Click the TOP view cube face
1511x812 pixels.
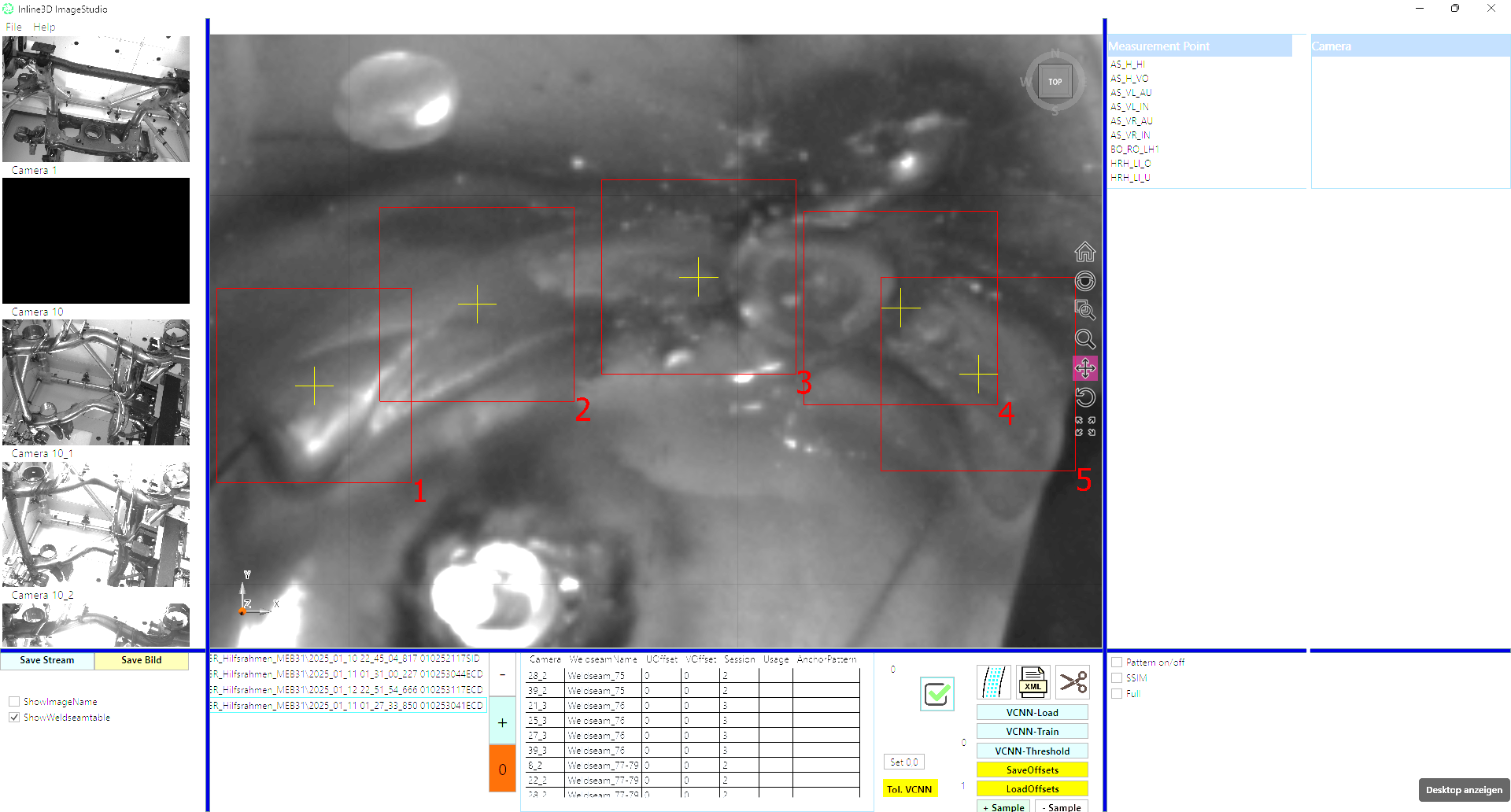tap(1055, 82)
